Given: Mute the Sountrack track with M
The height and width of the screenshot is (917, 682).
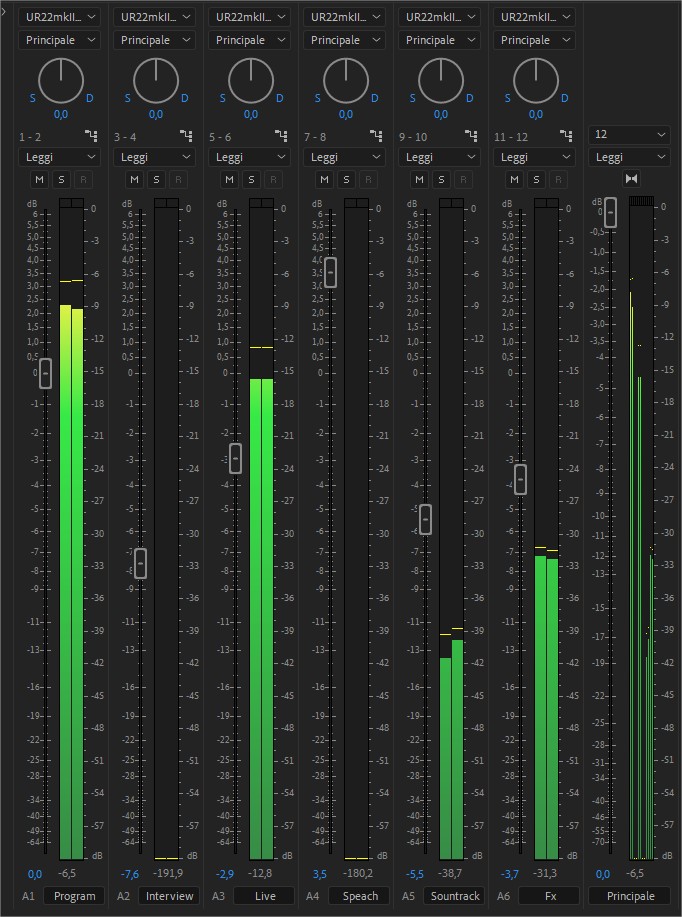Looking at the screenshot, I should click(420, 179).
